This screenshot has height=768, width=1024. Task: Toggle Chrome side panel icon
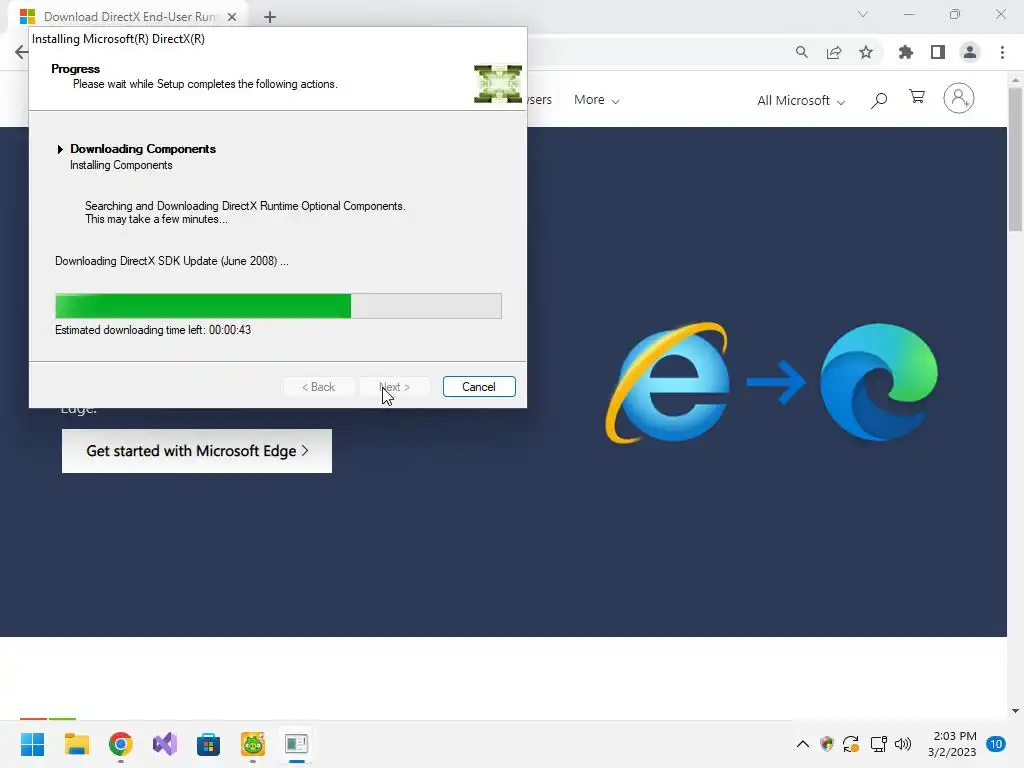[938, 52]
